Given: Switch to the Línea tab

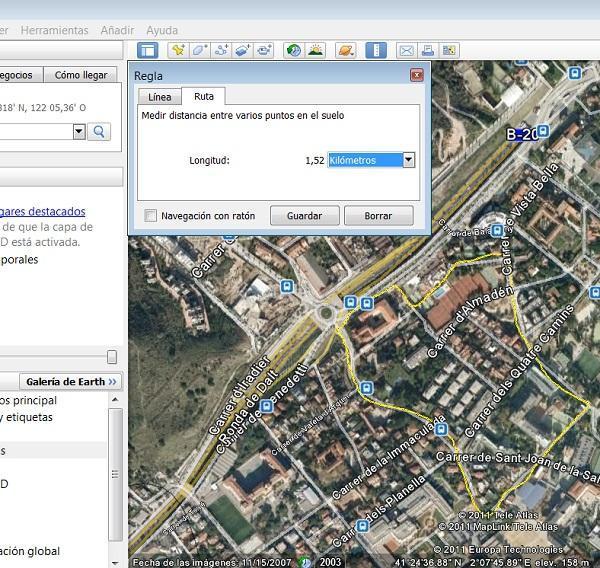Looking at the screenshot, I should [159, 97].
